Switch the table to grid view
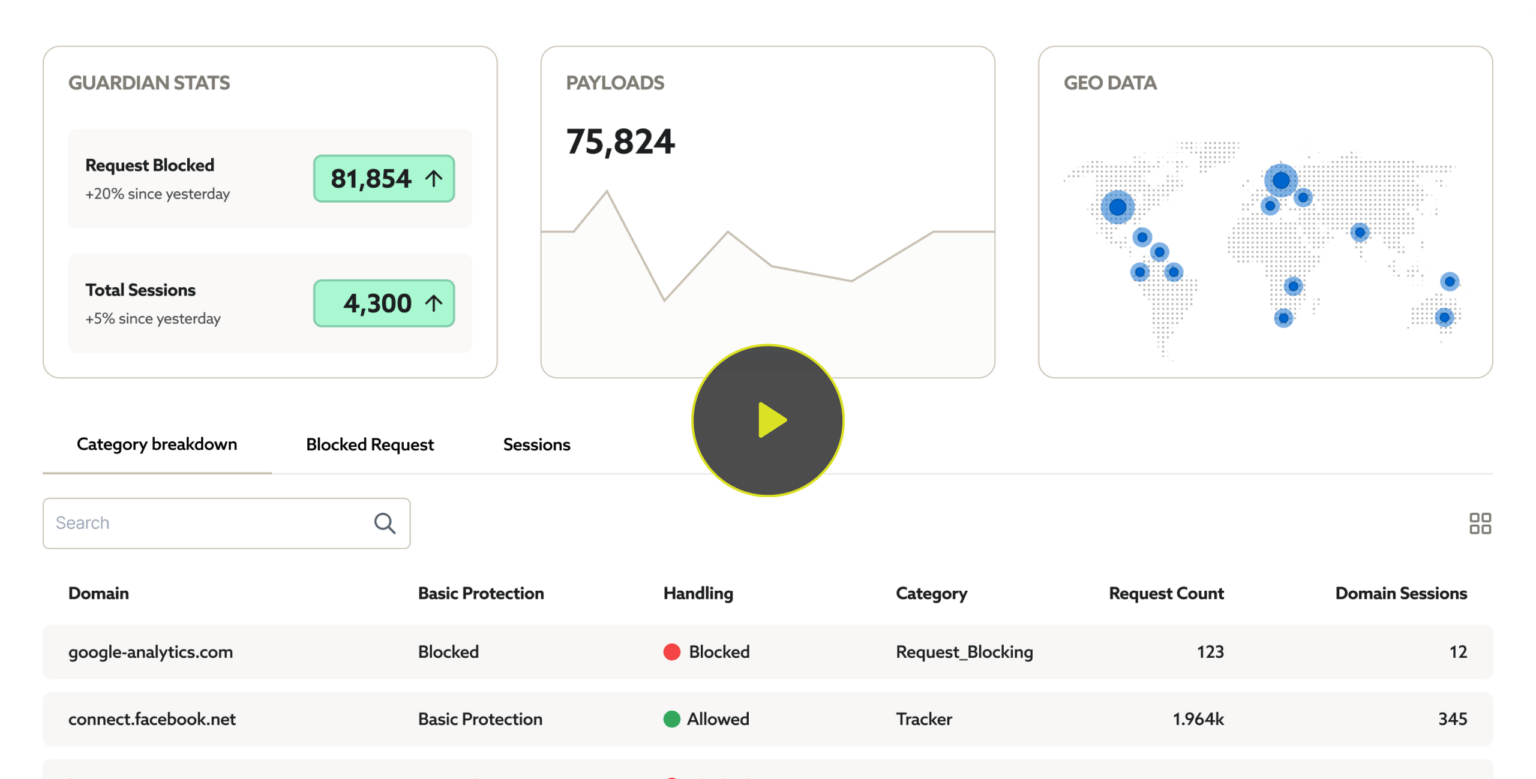 (x=1480, y=523)
